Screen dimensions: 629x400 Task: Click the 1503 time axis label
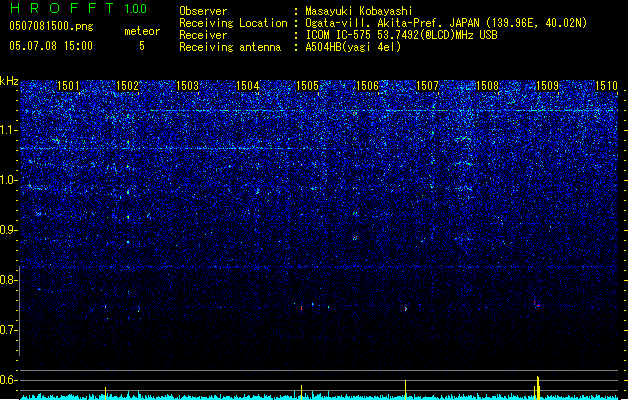[x=187, y=86]
